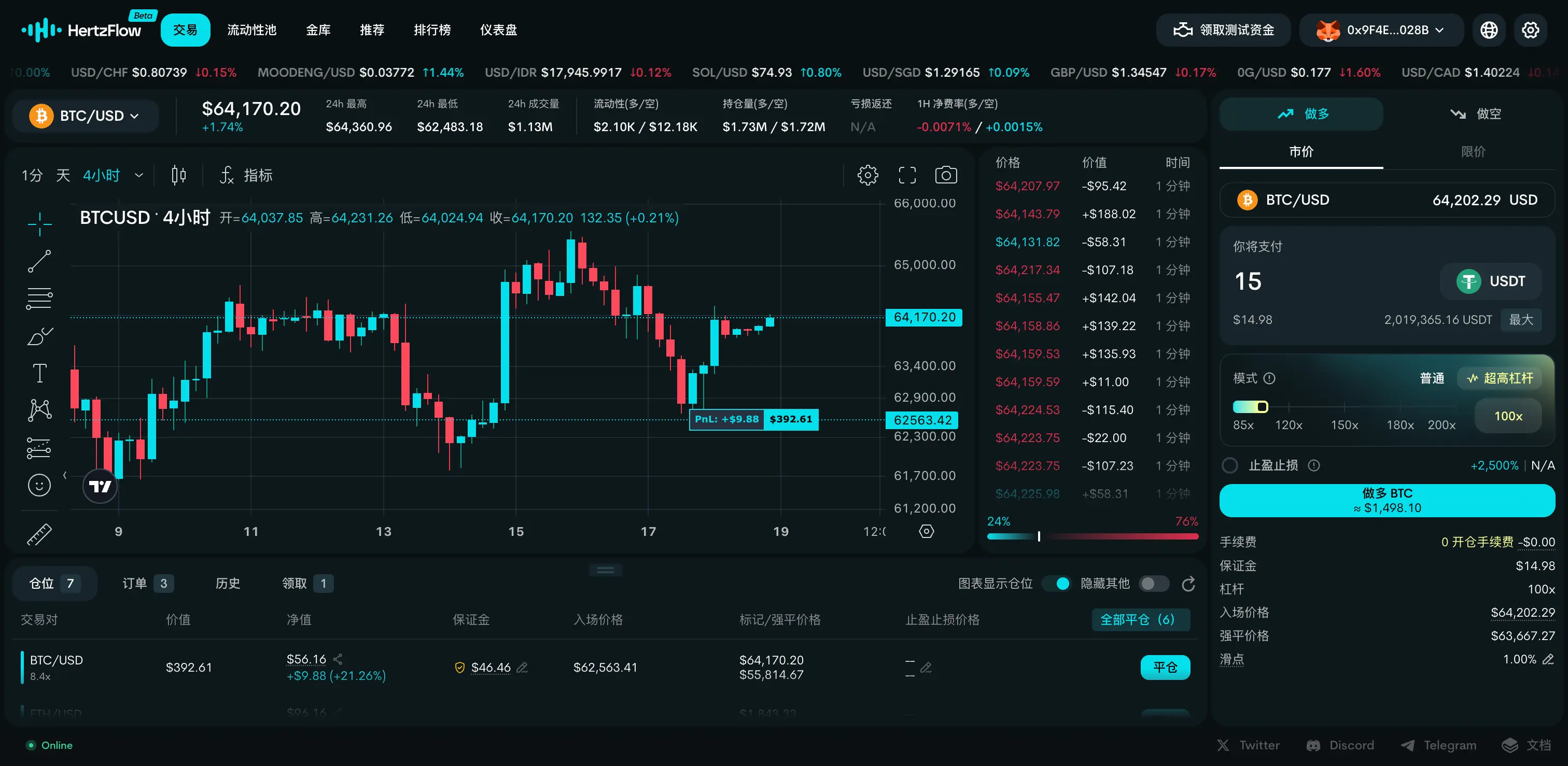Image resolution: width=1568 pixels, height=766 pixels.
Task: Share the BTC/USD position net value
Action: (x=338, y=659)
